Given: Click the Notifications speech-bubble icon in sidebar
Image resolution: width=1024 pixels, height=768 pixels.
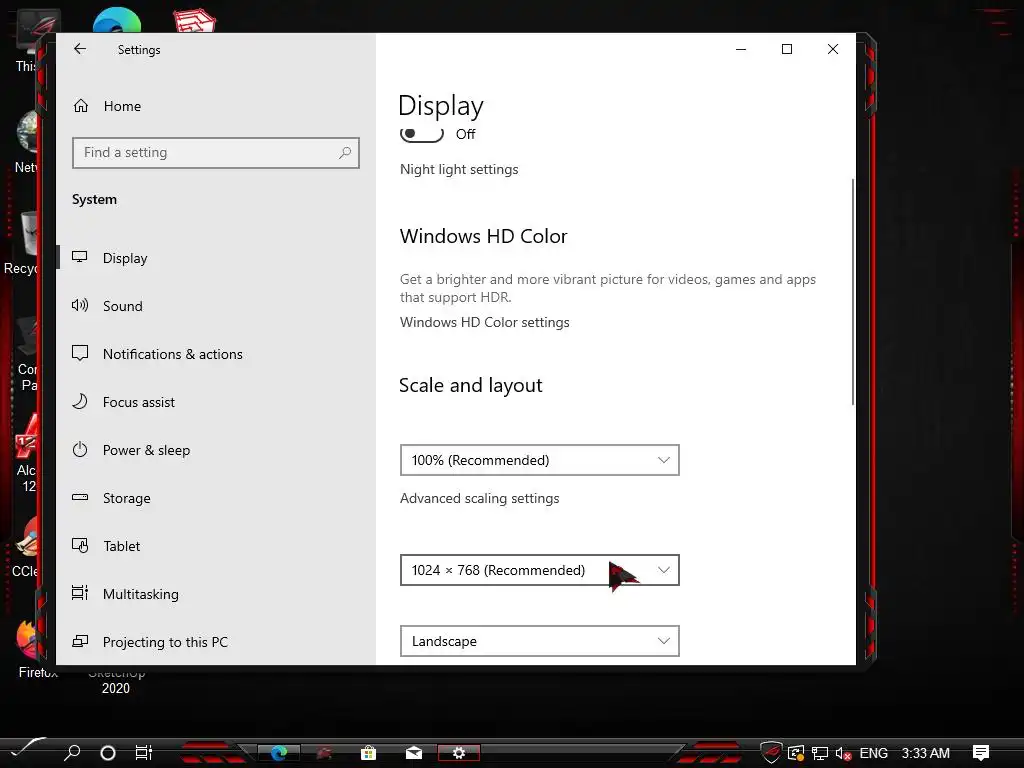Looking at the screenshot, I should [x=80, y=353].
